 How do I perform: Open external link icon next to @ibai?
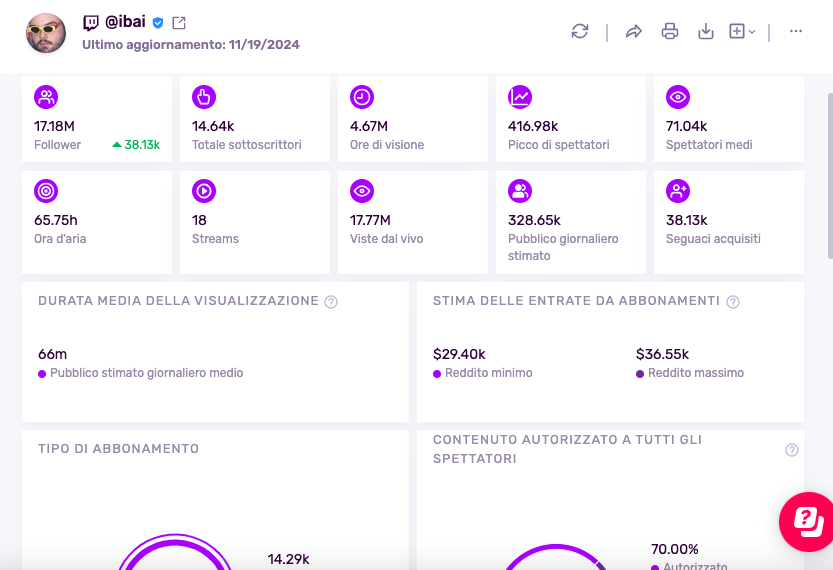click(x=179, y=22)
